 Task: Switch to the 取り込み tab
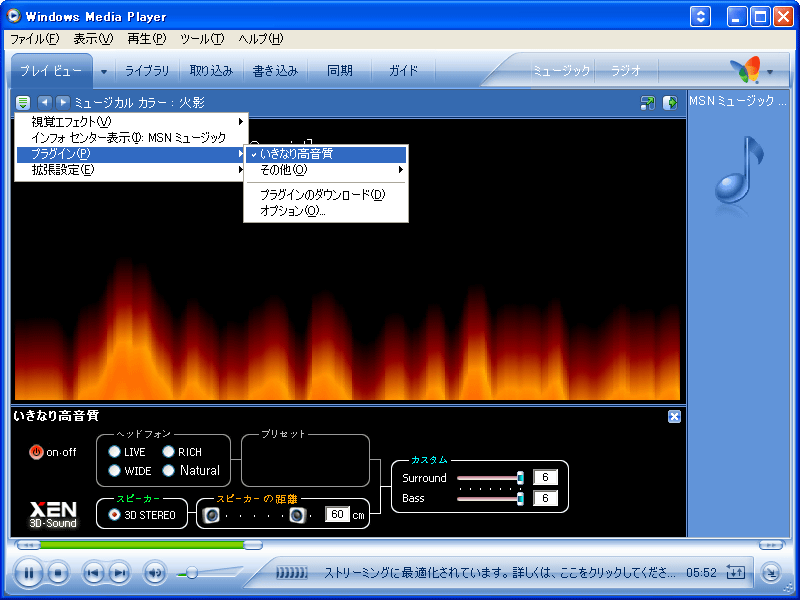[x=211, y=71]
